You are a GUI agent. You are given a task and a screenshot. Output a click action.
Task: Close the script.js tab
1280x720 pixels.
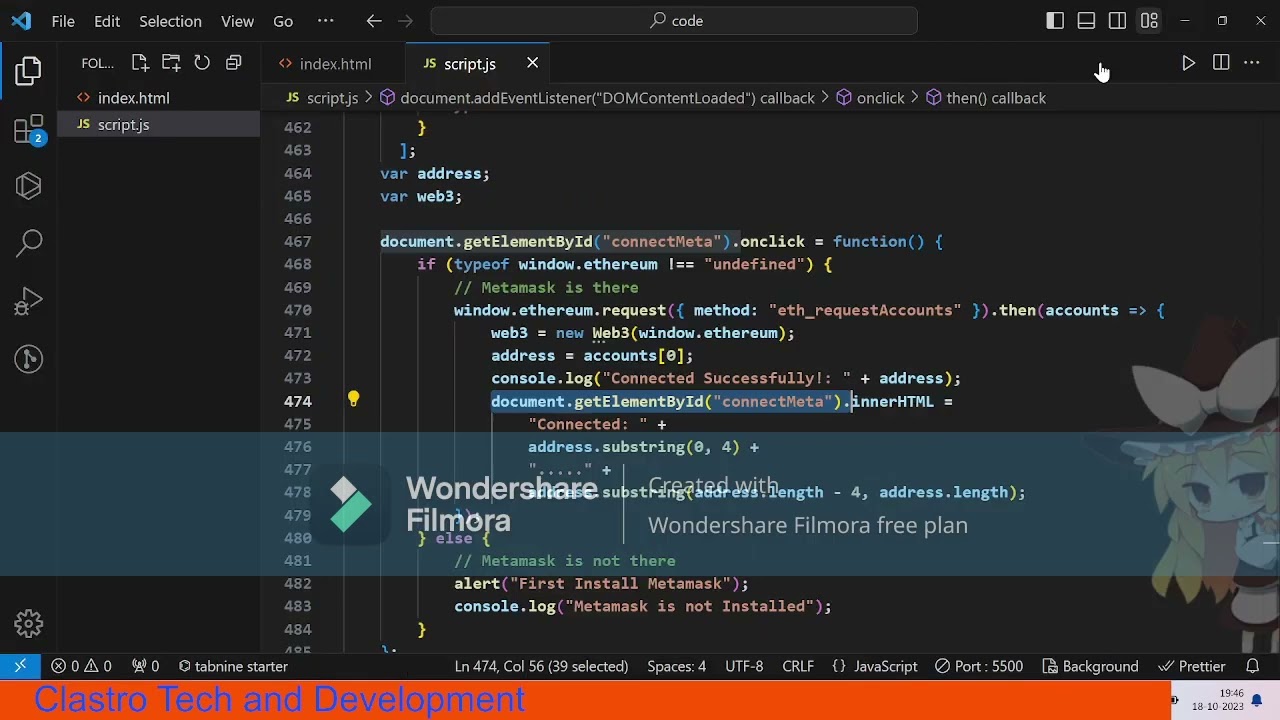coord(533,63)
